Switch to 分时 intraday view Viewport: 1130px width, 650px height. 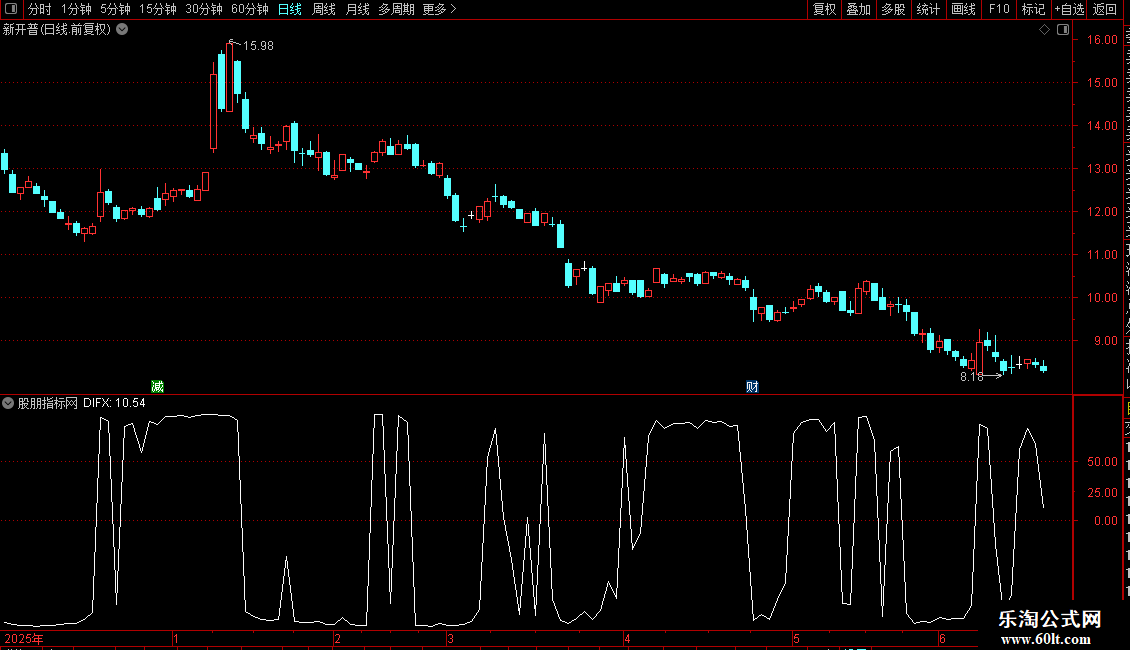[x=40, y=9]
